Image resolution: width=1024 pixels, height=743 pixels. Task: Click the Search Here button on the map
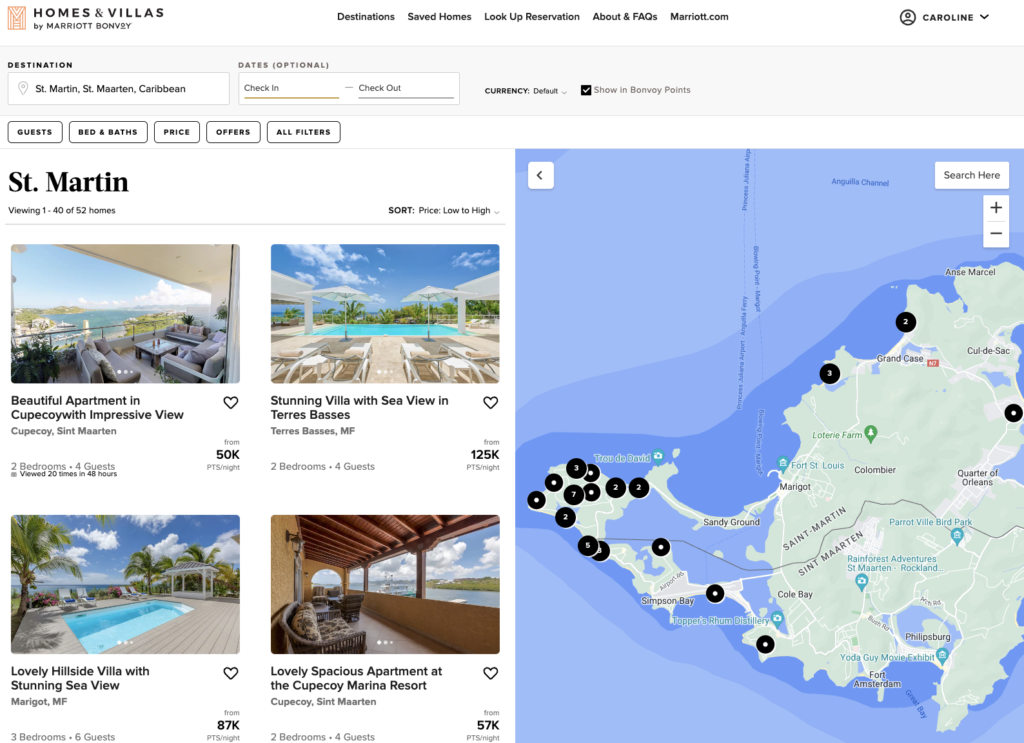coord(971,175)
